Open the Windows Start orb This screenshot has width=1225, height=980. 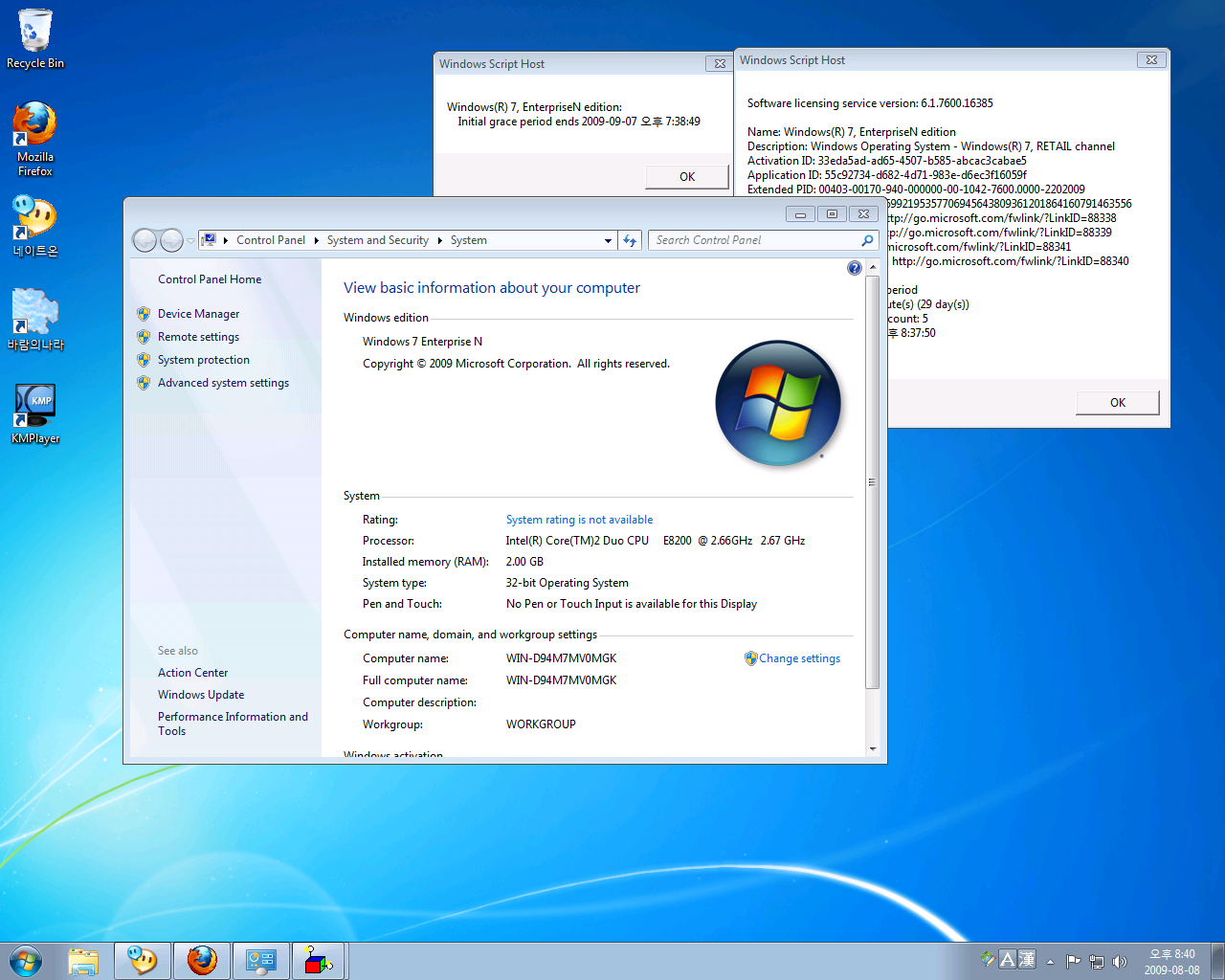[26, 961]
